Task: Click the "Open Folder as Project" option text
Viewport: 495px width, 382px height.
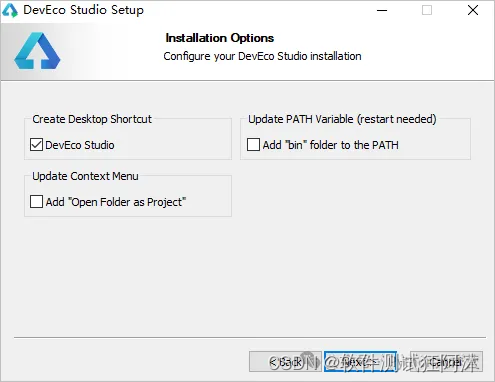Action: tap(127, 202)
